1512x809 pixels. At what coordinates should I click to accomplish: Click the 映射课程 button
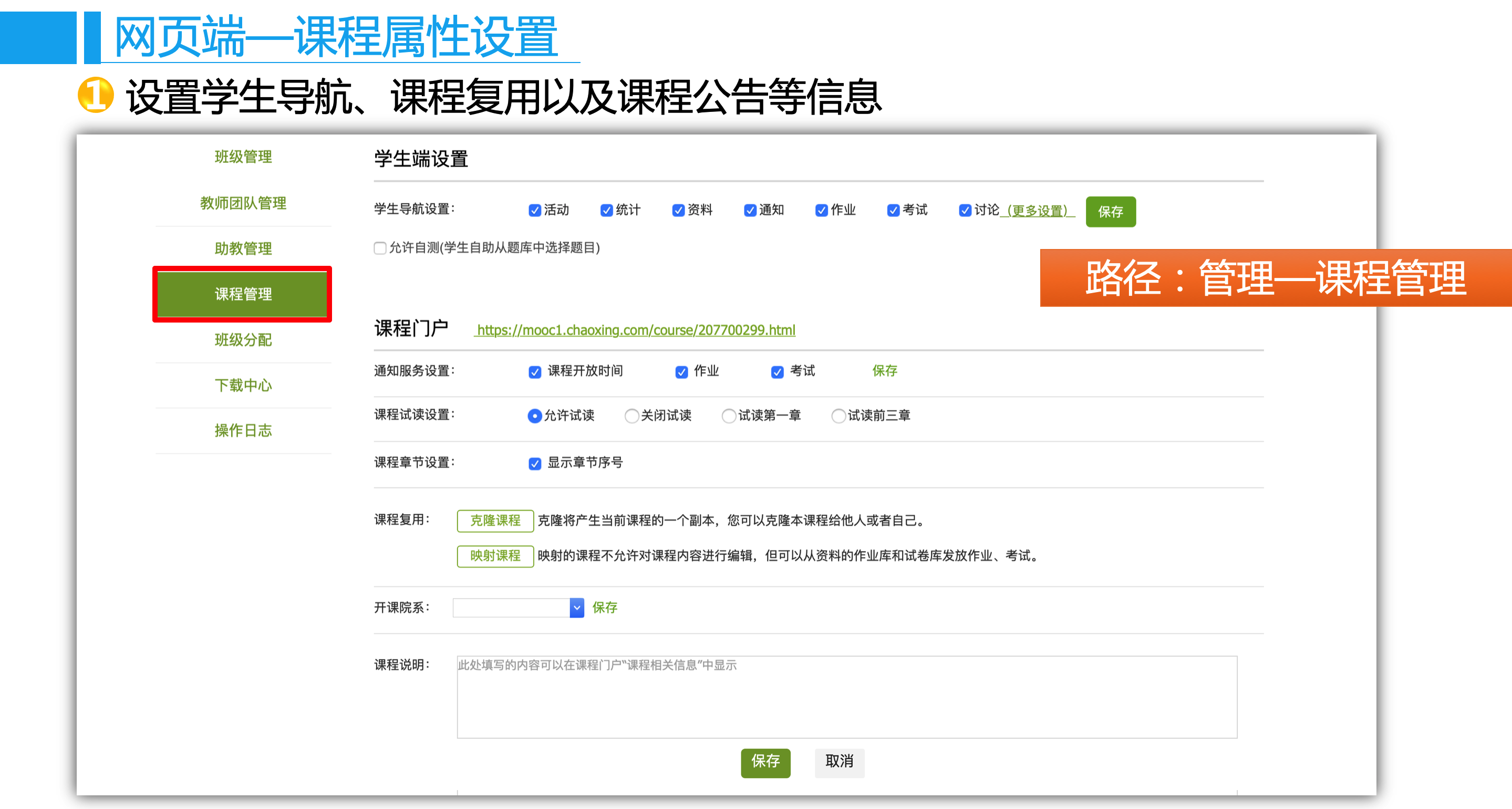click(495, 556)
